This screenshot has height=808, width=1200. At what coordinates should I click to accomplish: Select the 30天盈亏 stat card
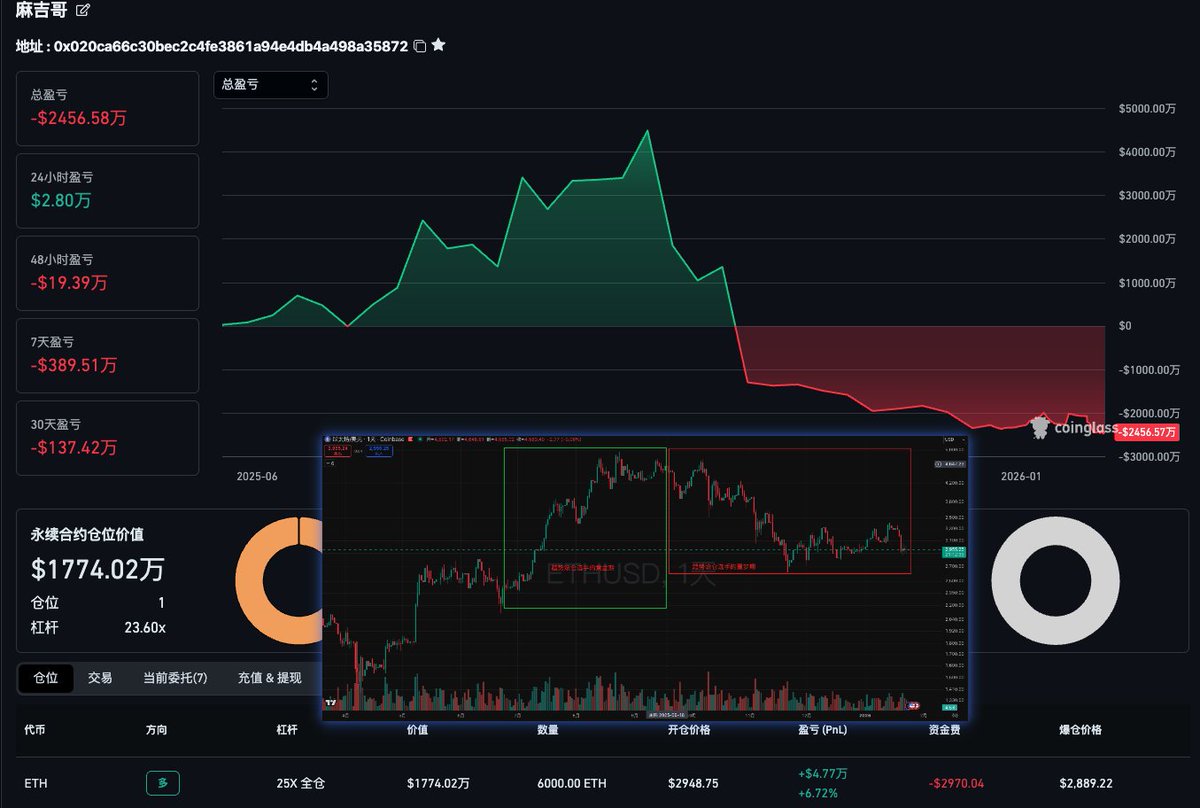click(x=107, y=438)
